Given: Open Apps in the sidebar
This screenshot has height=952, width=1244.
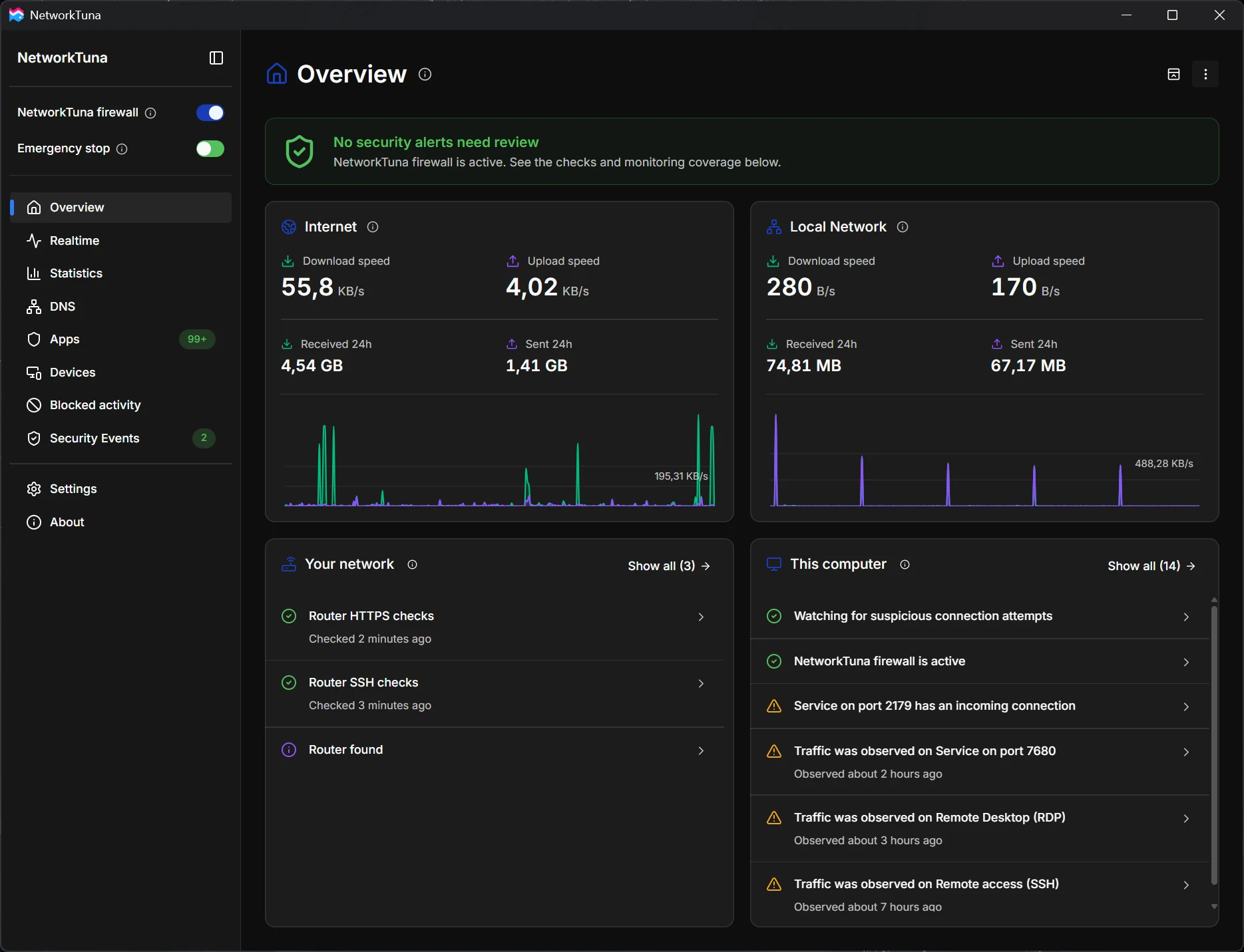Looking at the screenshot, I should pyautogui.click(x=120, y=339).
